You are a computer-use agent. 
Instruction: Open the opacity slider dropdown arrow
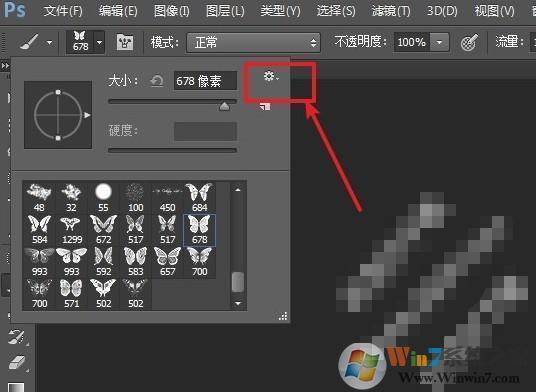(x=440, y=42)
